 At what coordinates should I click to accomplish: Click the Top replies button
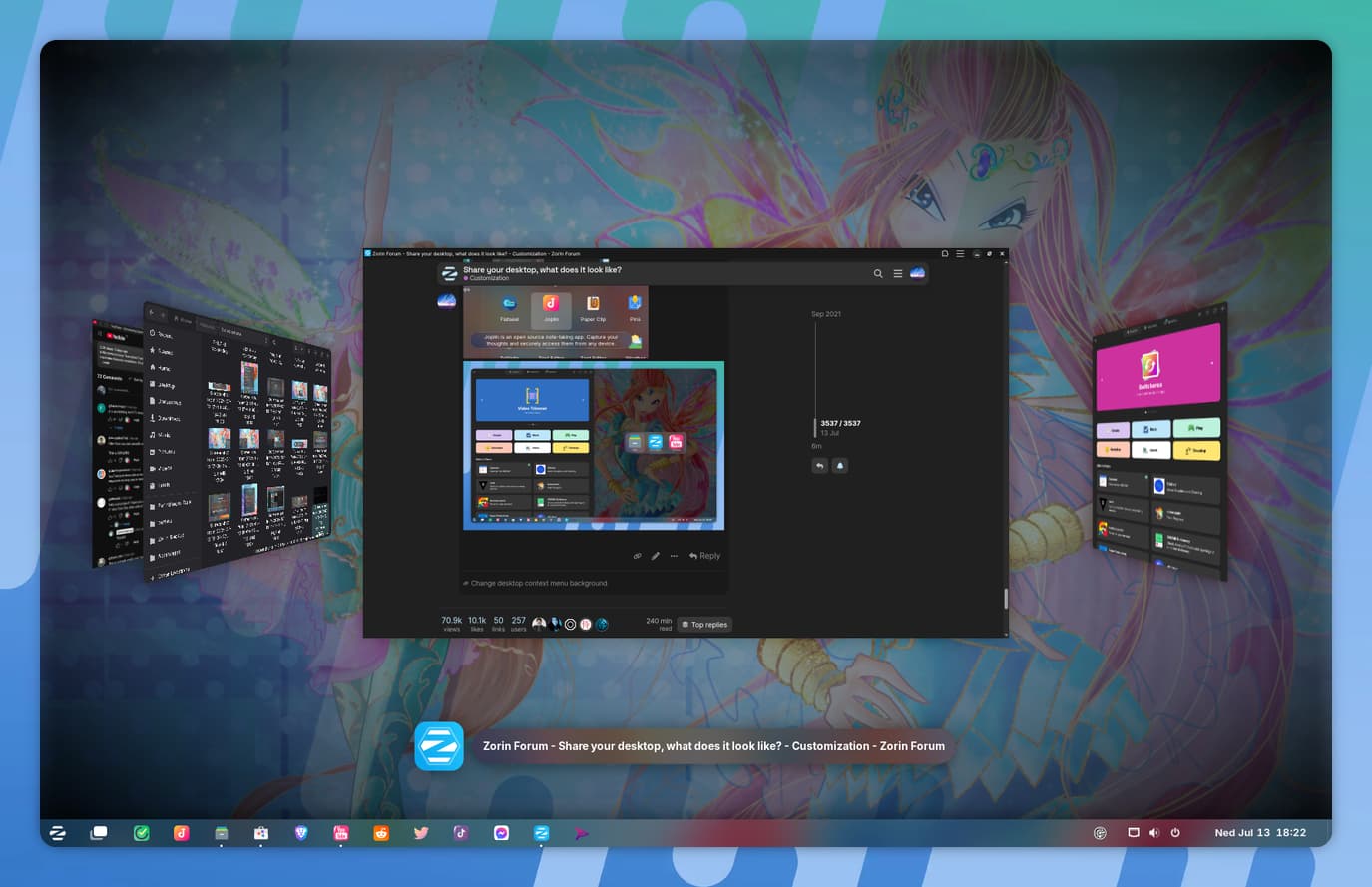[x=705, y=625]
